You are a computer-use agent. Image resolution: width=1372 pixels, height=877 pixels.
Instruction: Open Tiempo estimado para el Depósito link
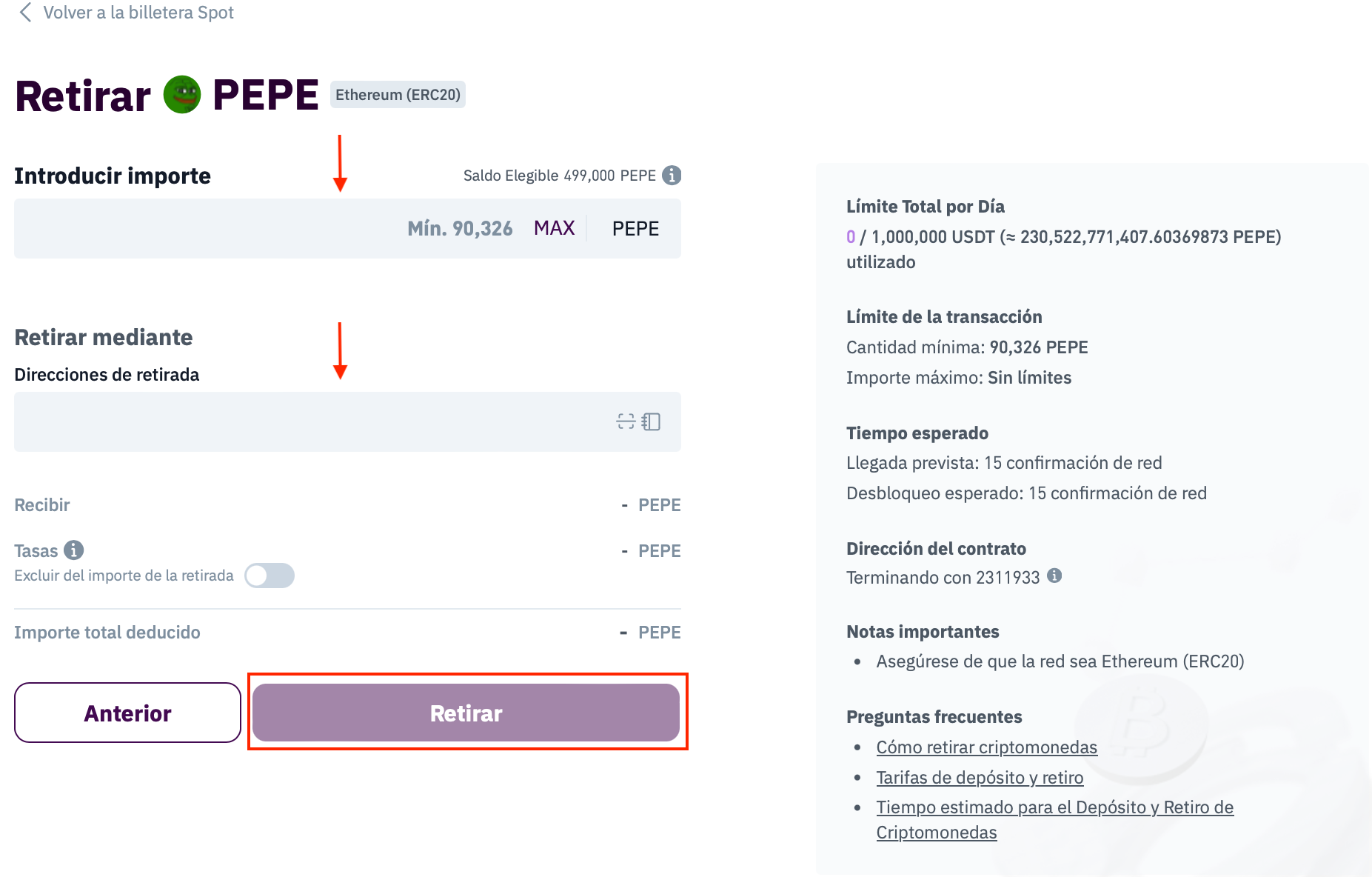coord(1054,807)
